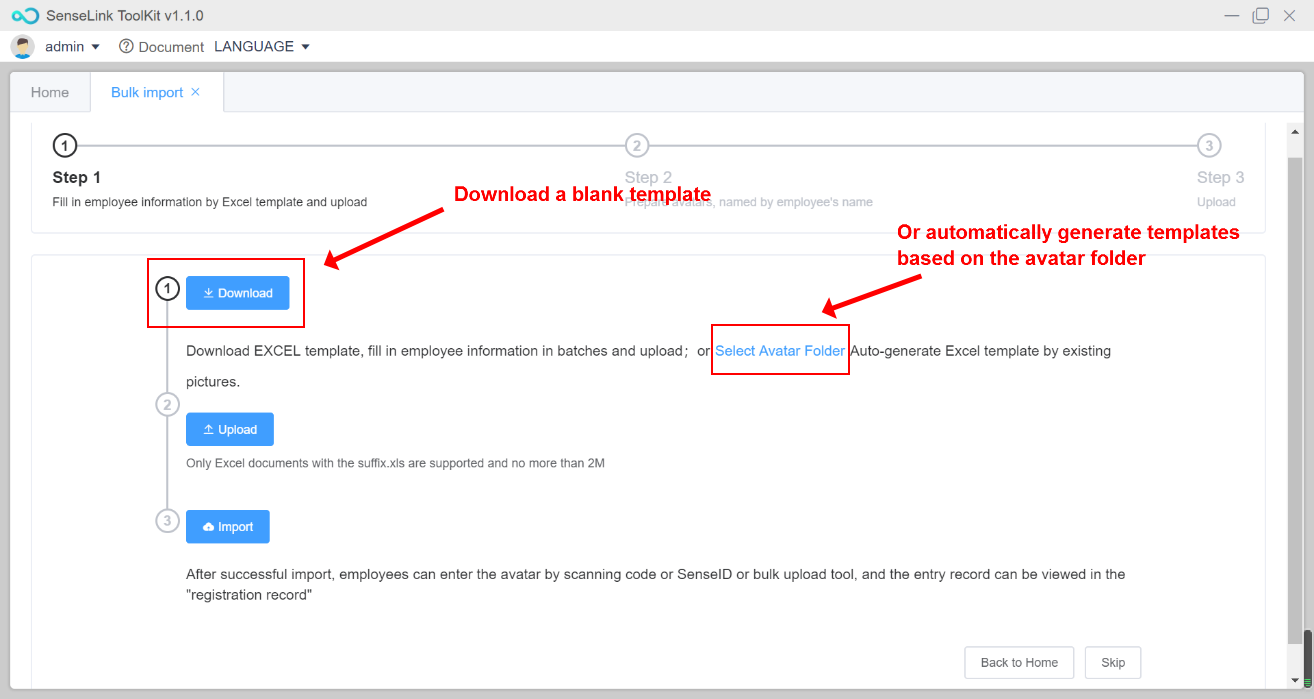Select the Bulk import tab
This screenshot has width=1314, height=699.
(x=146, y=92)
